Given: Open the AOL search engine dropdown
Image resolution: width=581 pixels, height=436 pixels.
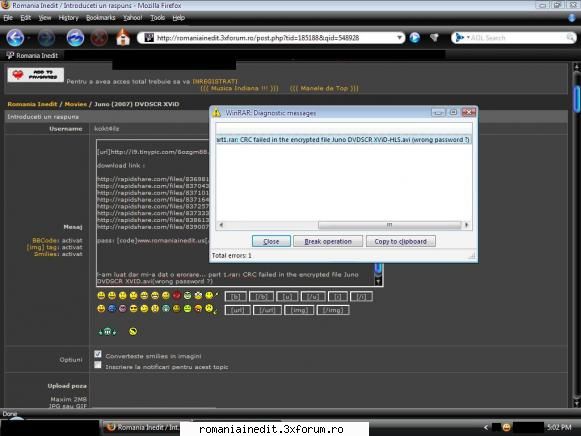Looking at the screenshot, I should [x=462, y=38].
